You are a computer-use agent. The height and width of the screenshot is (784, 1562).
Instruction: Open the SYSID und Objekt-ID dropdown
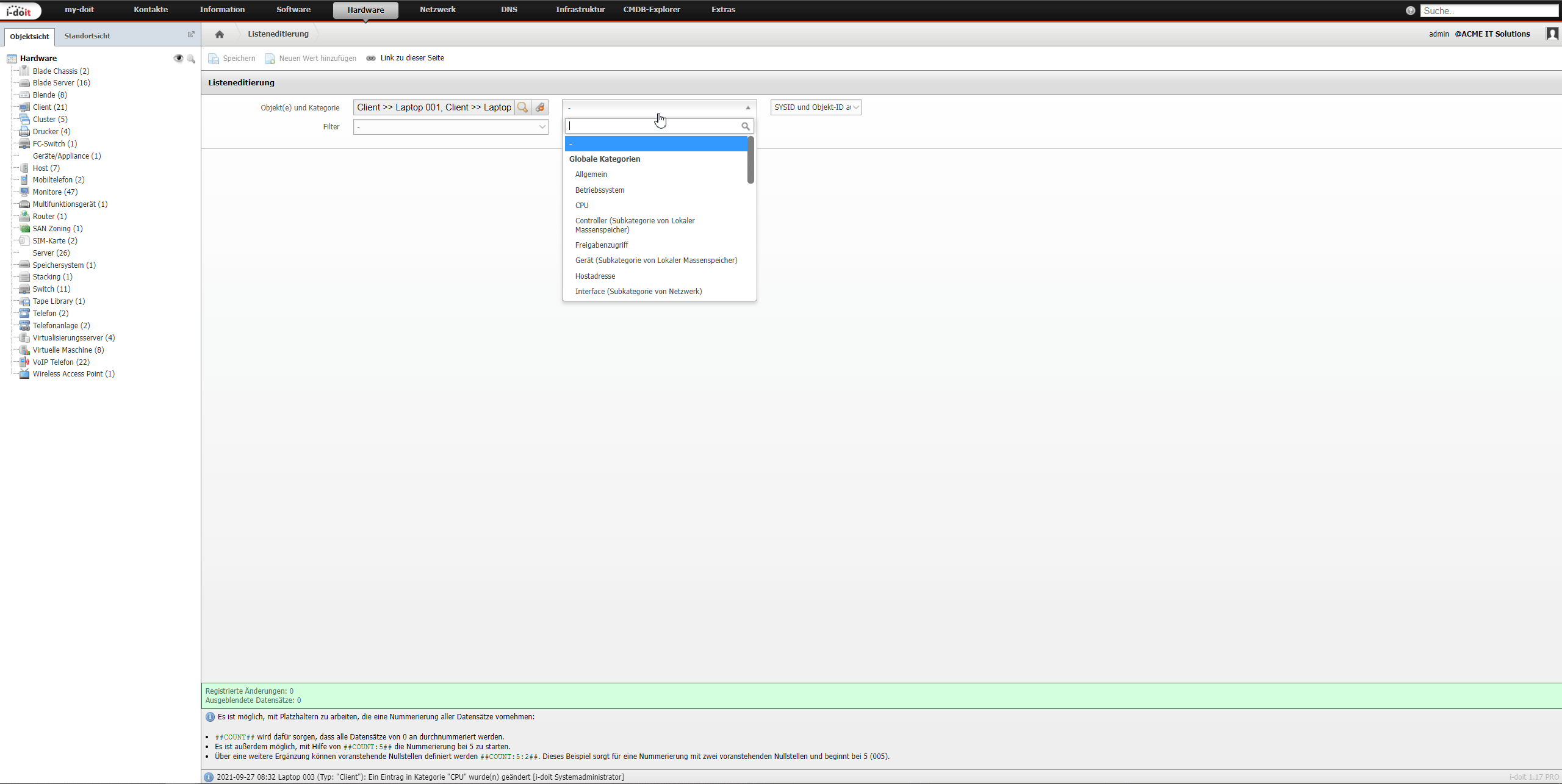816,107
